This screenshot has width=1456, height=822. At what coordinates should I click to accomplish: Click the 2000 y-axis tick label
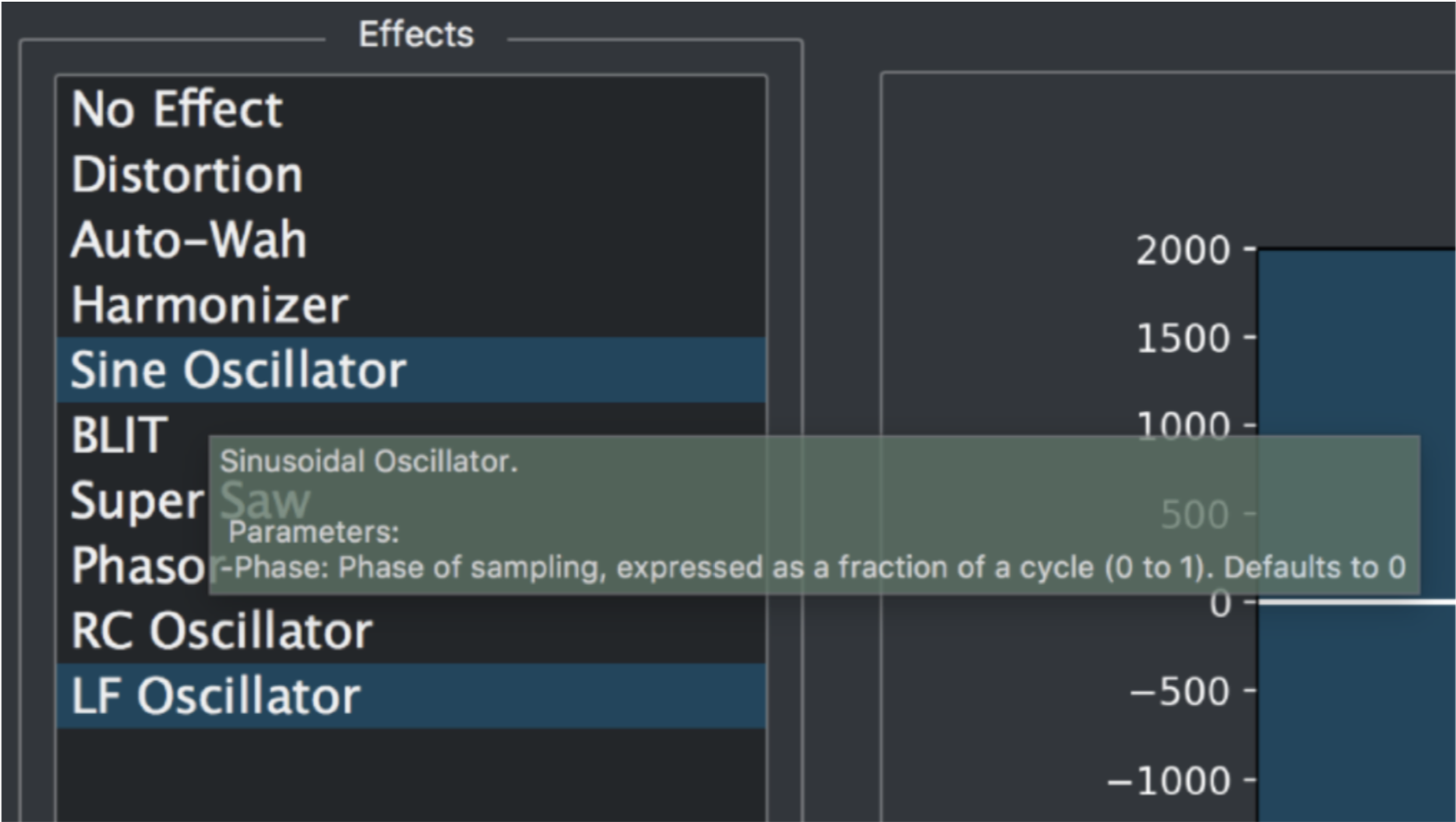tap(1183, 250)
